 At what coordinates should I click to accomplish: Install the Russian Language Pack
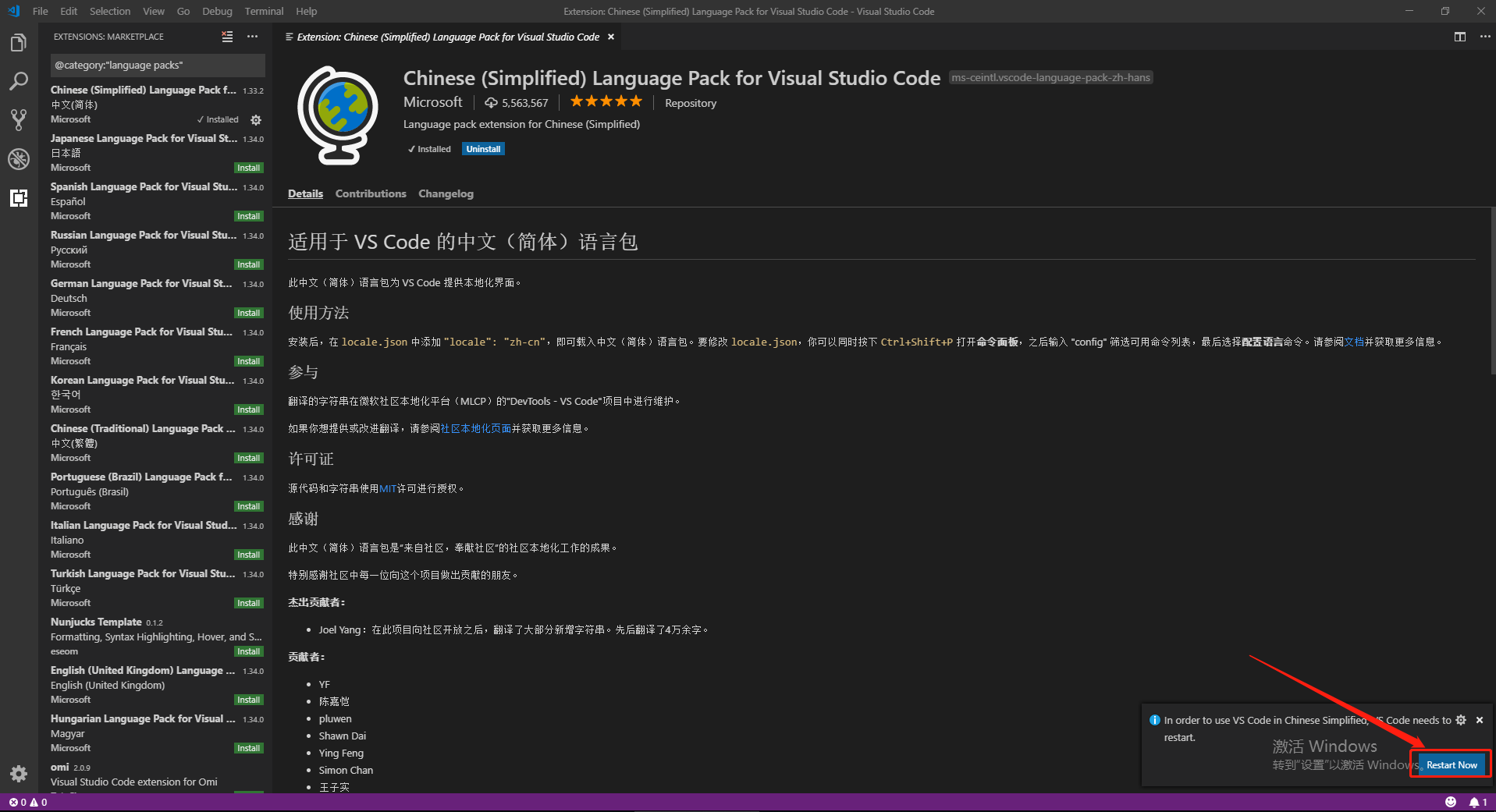click(x=249, y=265)
